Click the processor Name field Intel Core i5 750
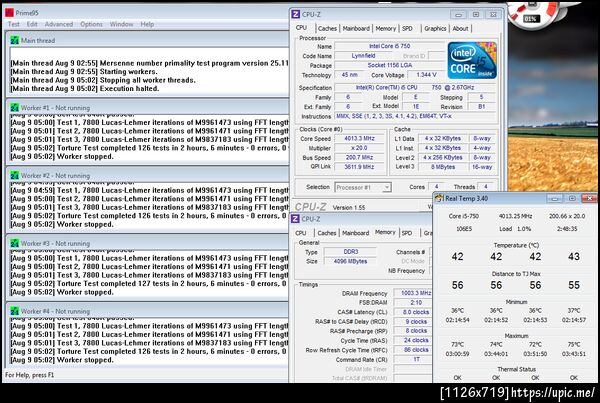The height and width of the screenshot is (403, 600). (390, 46)
